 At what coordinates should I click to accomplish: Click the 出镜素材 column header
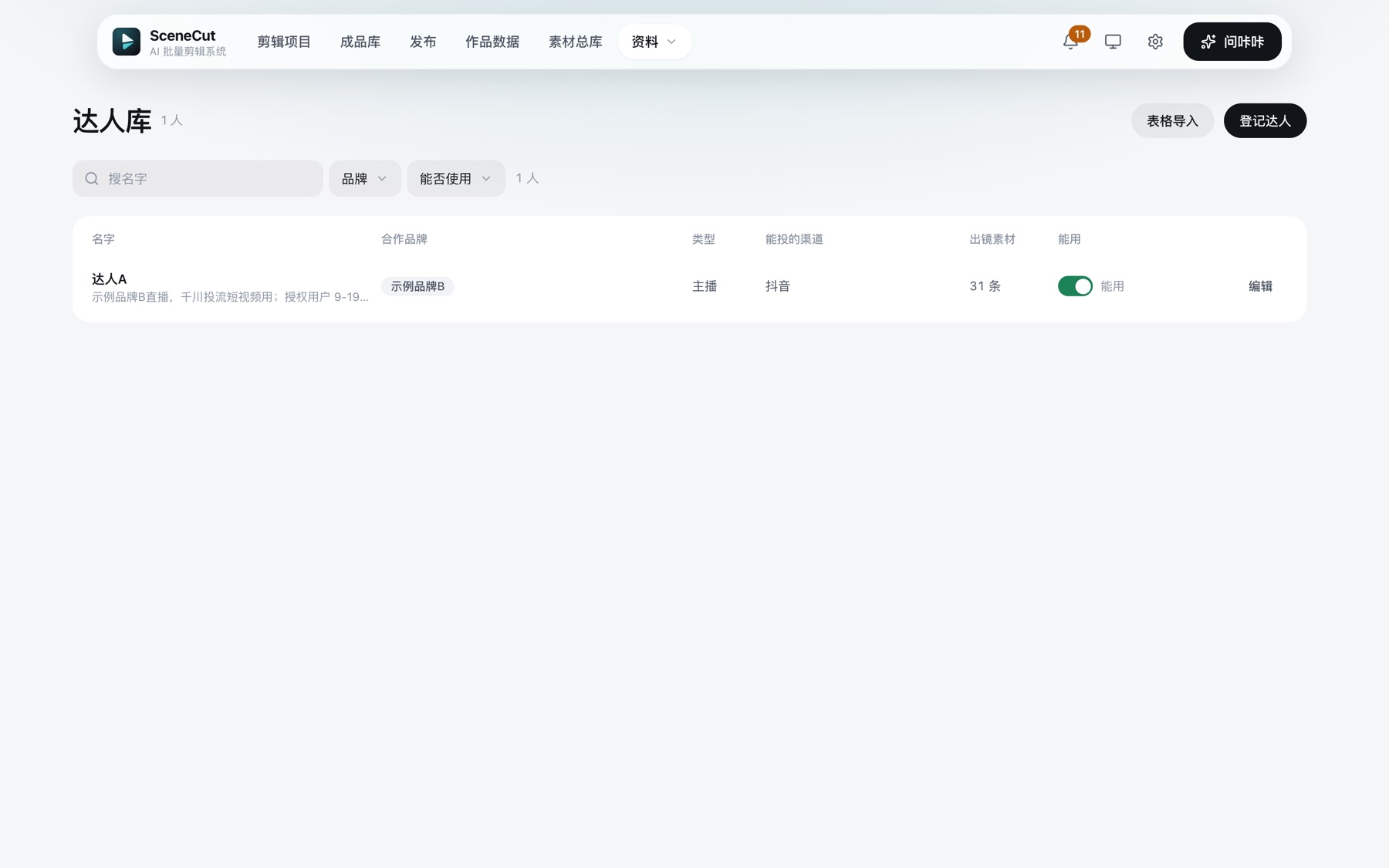pos(992,239)
